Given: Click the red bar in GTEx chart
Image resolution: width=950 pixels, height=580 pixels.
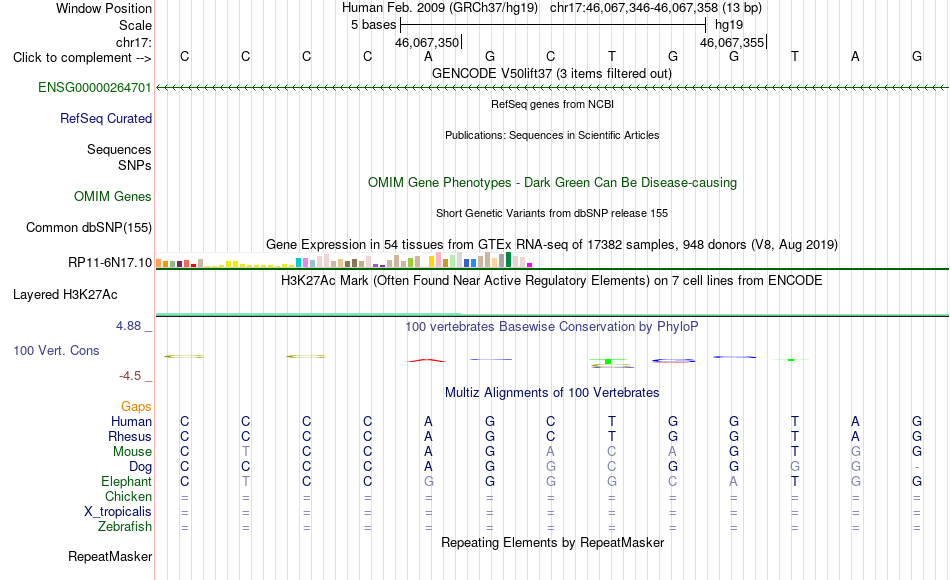Looking at the screenshot, I should (x=194, y=265).
